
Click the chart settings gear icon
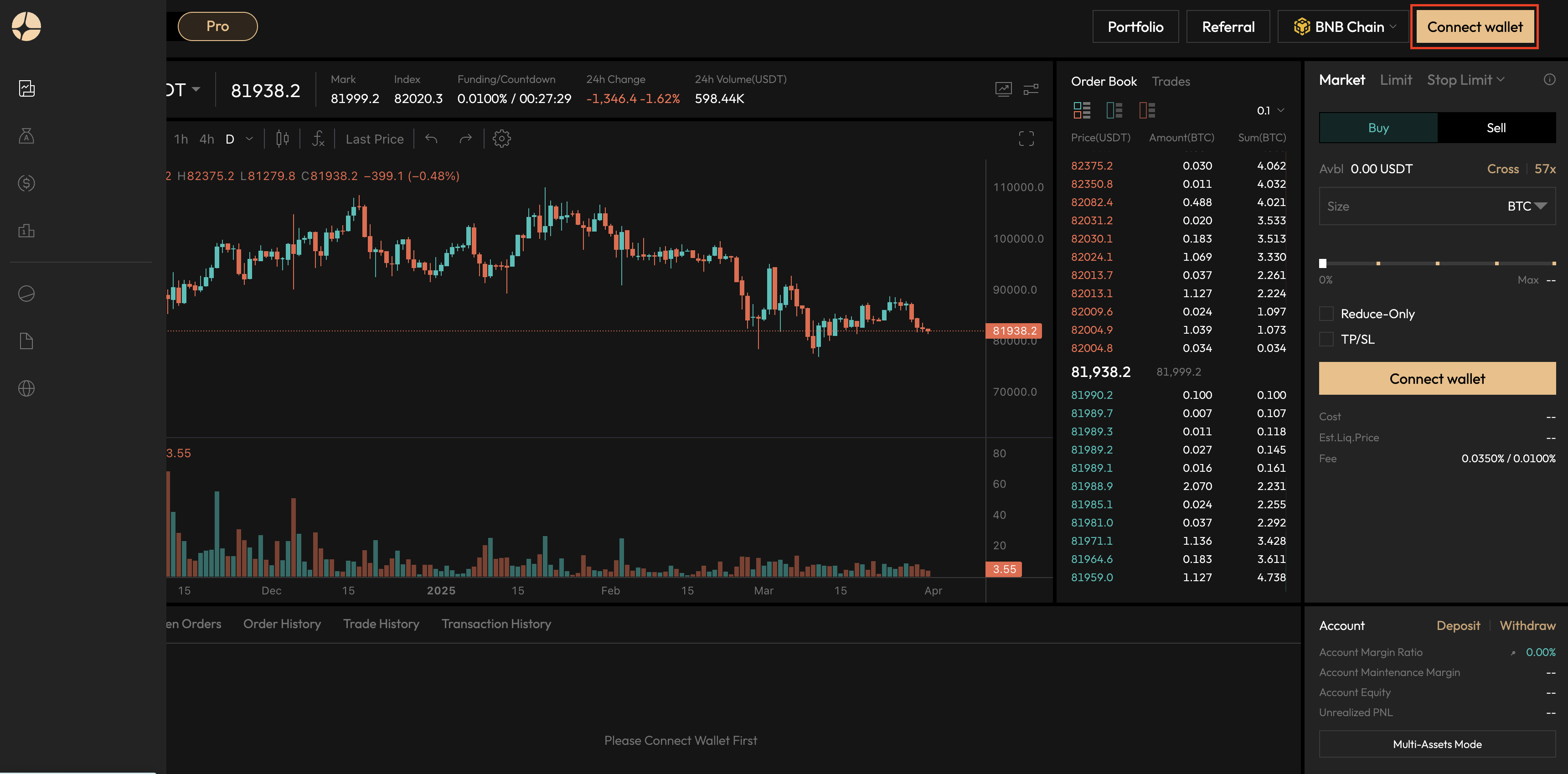point(501,139)
